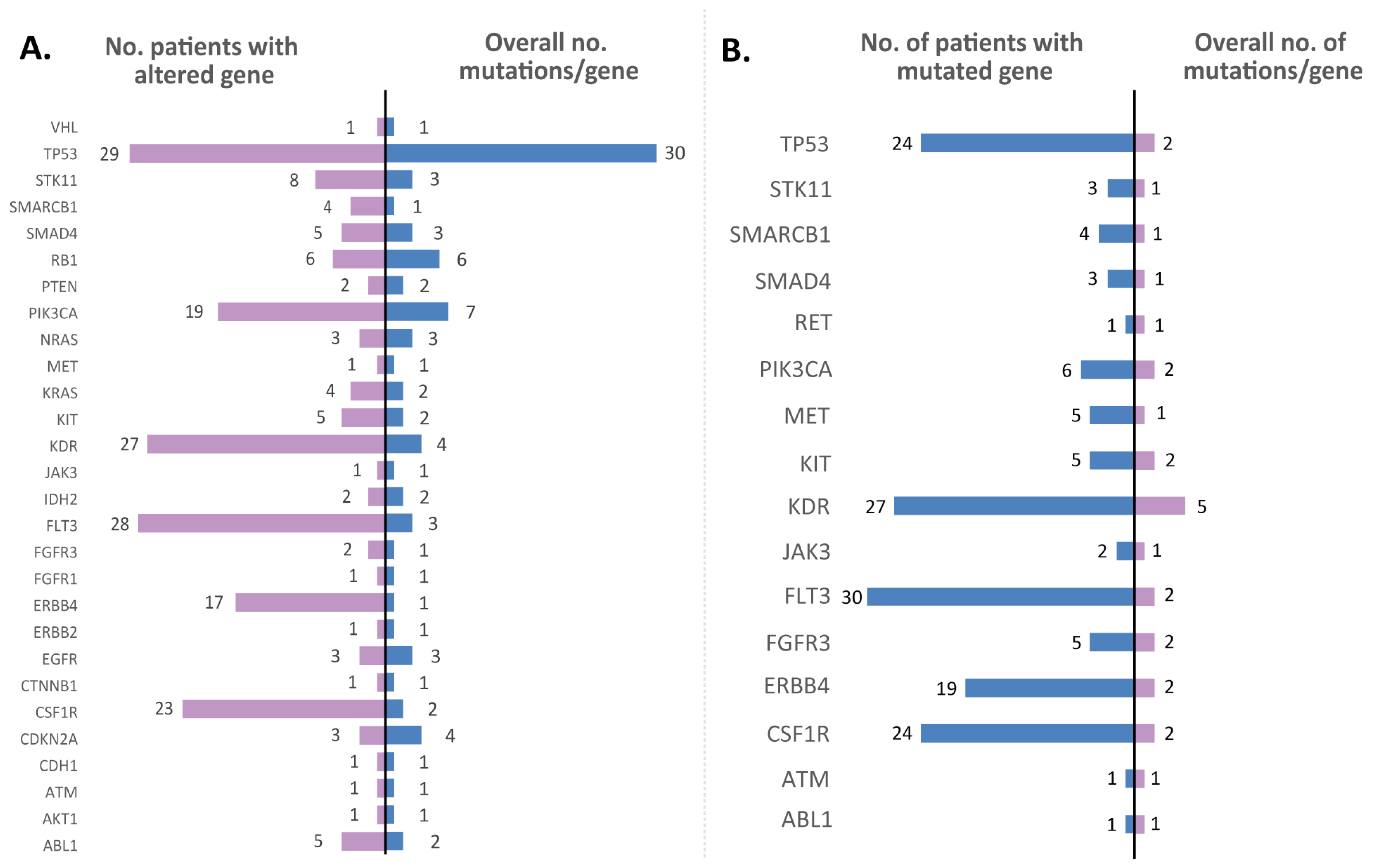The height and width of the screenshot is (868, 1375).
Task: Click the blue TP53 bar in panel A
Action: [521, 153]
